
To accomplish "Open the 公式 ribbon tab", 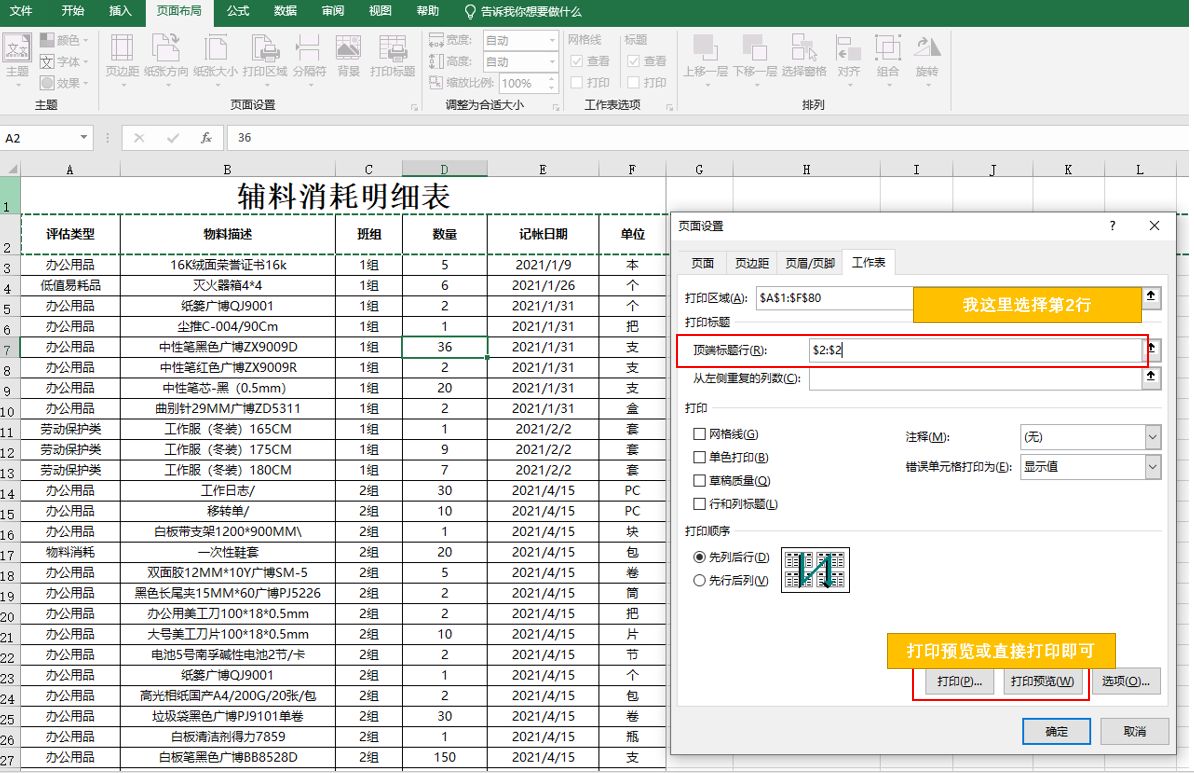I will tap(238, 11).
